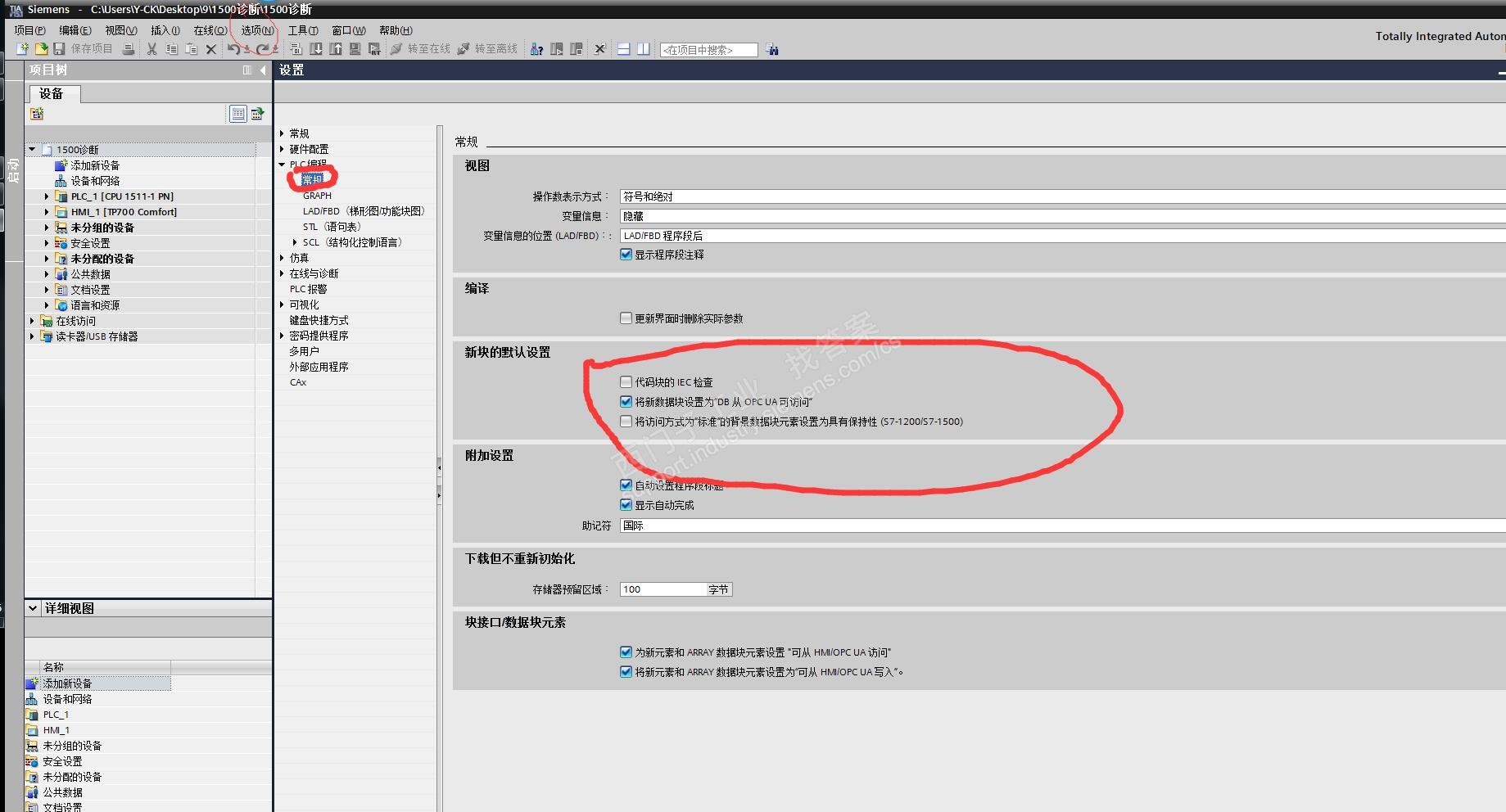Collapse the 详细视图 panel

click(x=33, y=608)
